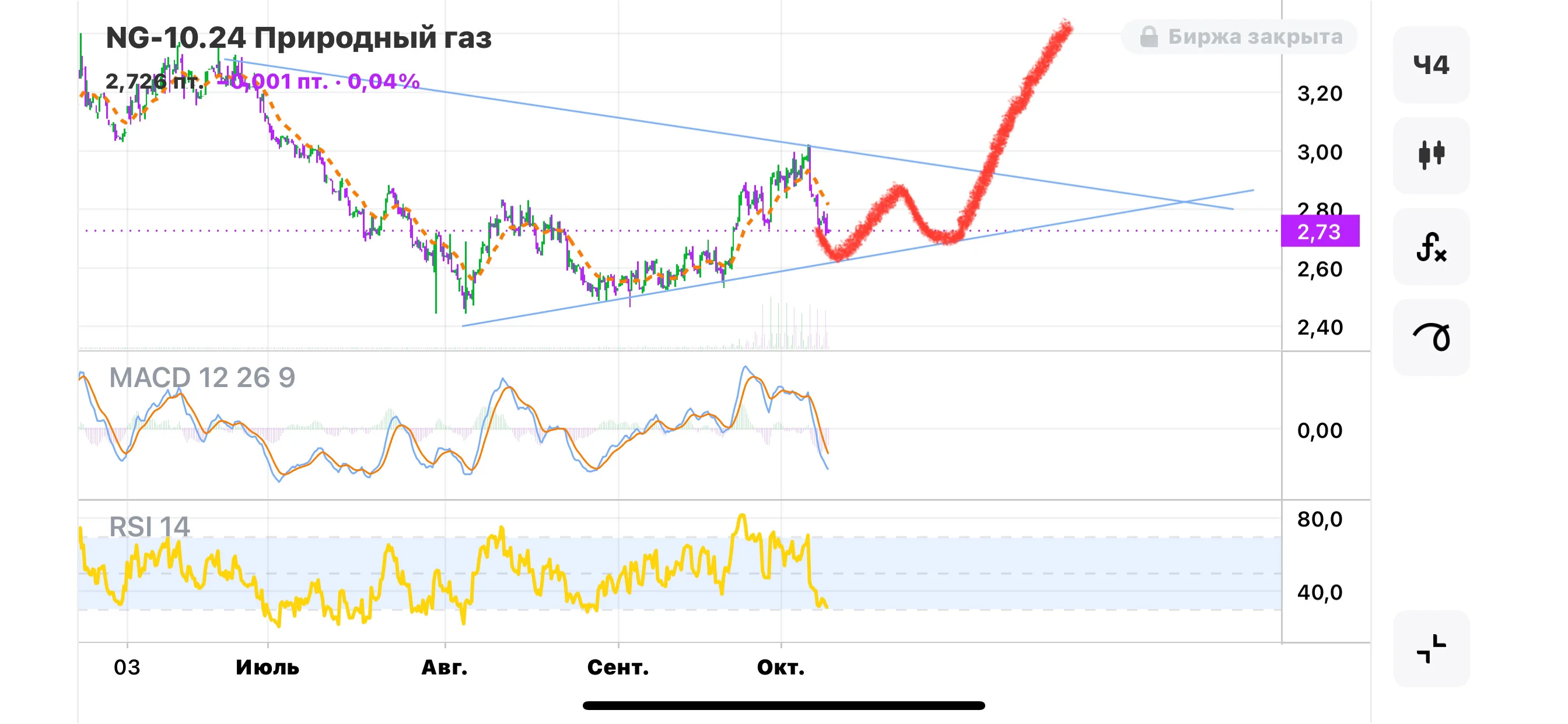Viewport: 1568px width, 724px height.
Task: Click the 40,0 RSI axis value
Action: tap(1319, 593)
